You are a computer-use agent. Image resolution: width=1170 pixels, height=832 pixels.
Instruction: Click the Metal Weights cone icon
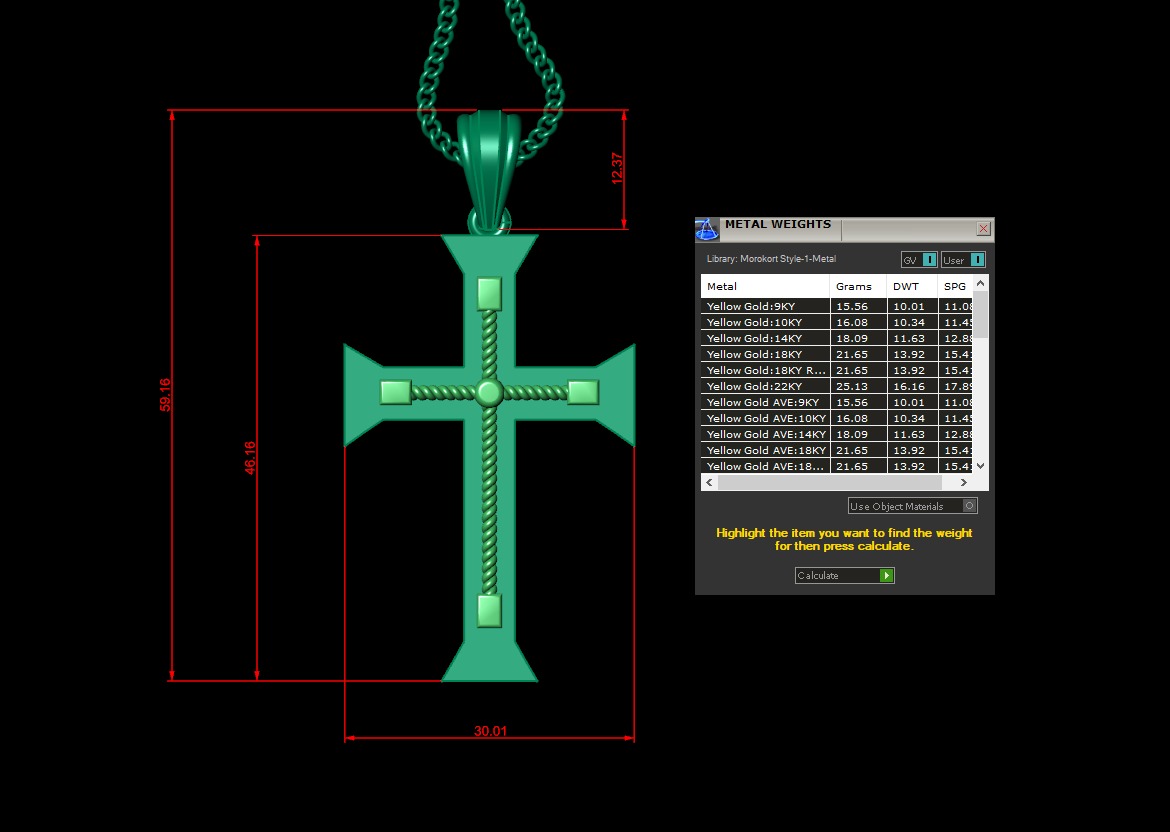[707, 229]
